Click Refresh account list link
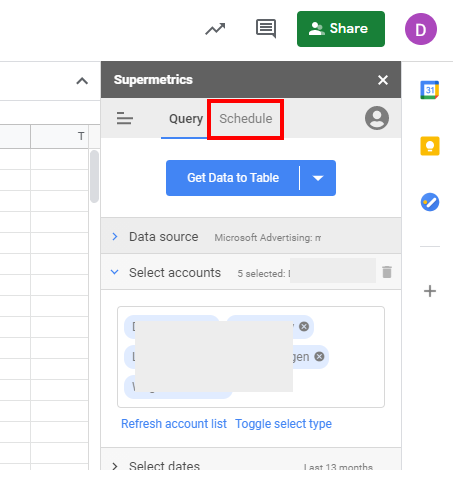The width and height of the screenshot is (456, 490). [x=174, y=424]
